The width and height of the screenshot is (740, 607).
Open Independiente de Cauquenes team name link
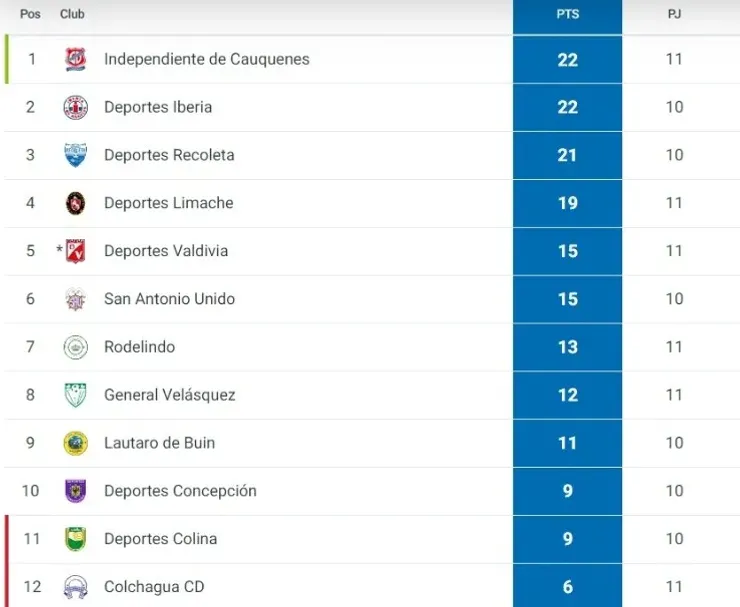206,59
